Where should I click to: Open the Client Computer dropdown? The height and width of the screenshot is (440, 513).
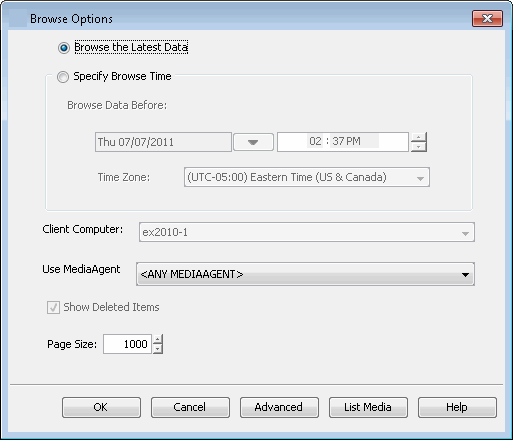tap(465, 233)
